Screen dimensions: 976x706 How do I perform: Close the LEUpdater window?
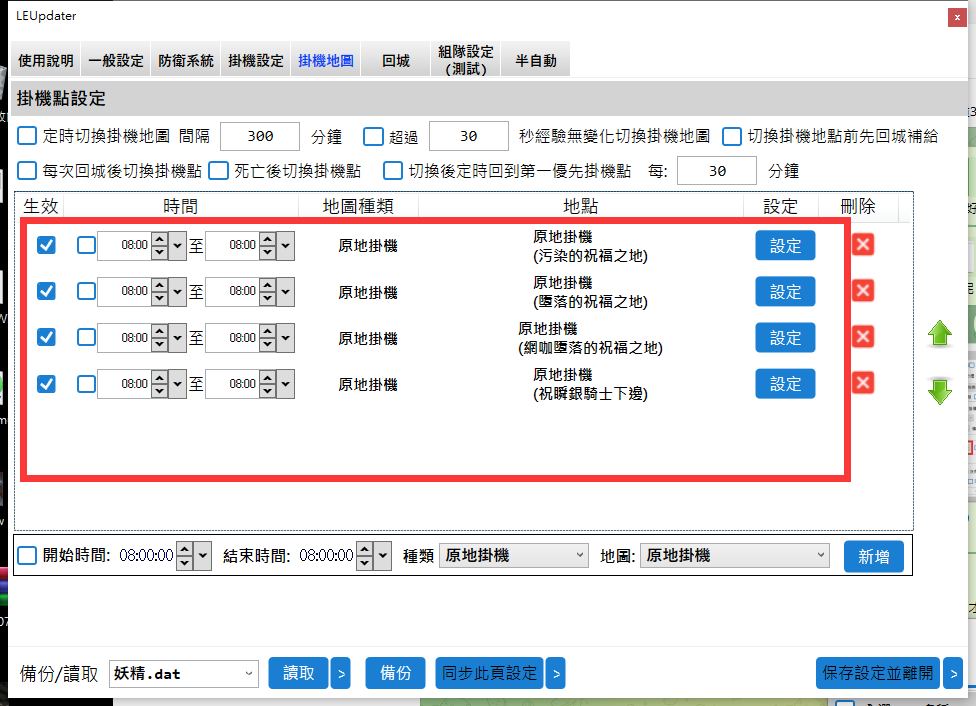tap(957, 17)
